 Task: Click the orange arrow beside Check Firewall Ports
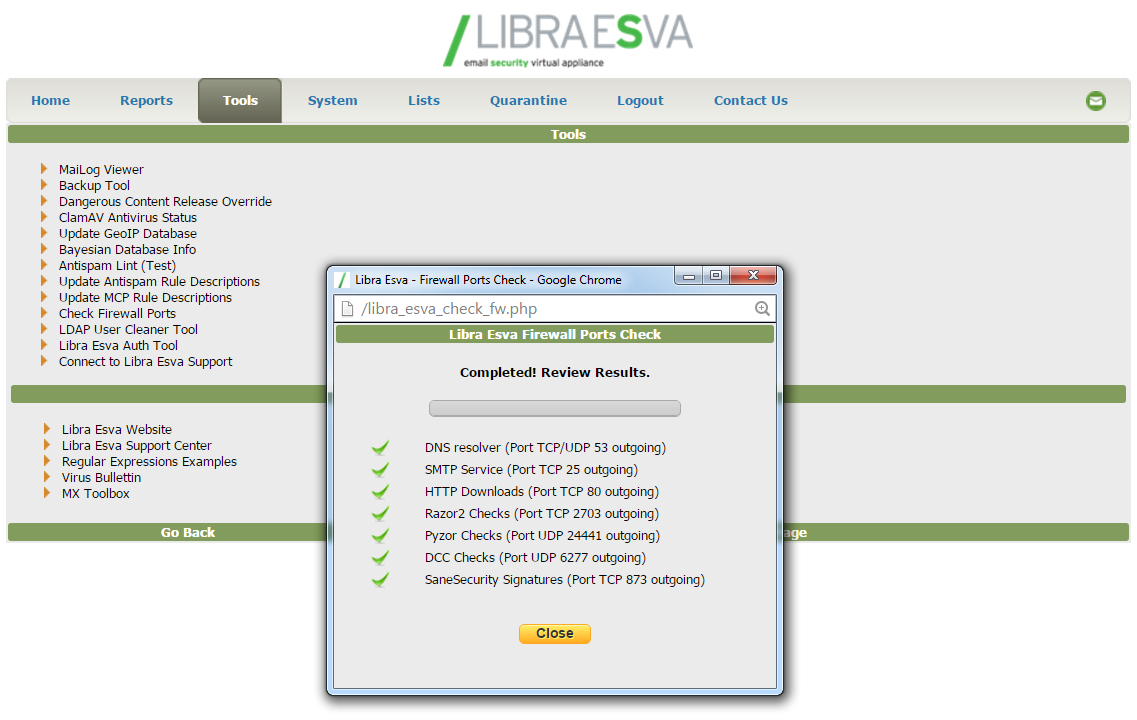[x=44, y=313]
